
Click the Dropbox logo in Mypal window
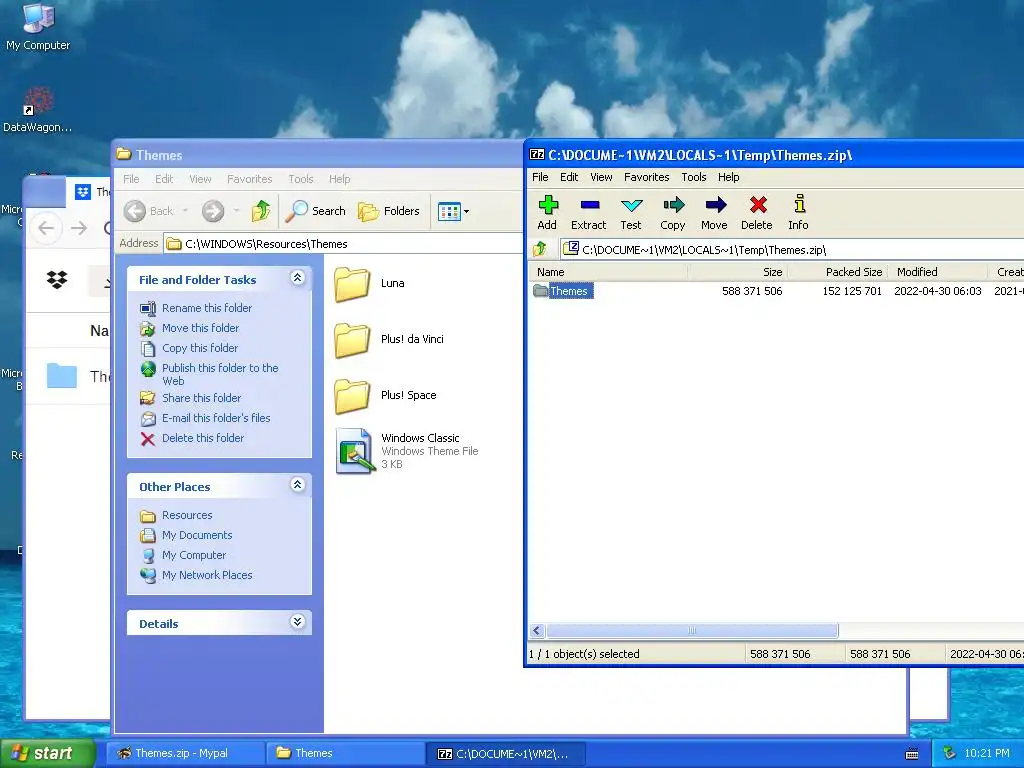pyautogui.click(x=57, y=280)
